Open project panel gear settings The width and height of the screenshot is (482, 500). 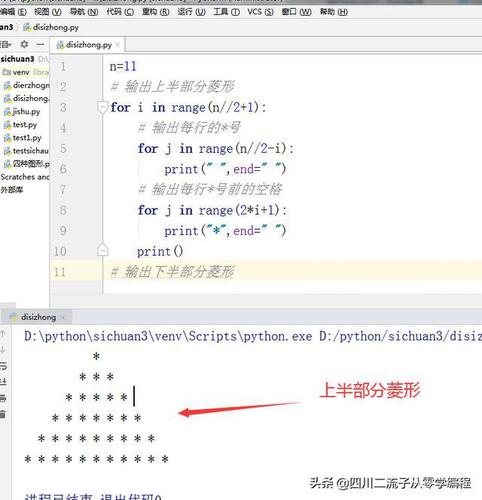point(24,44)
